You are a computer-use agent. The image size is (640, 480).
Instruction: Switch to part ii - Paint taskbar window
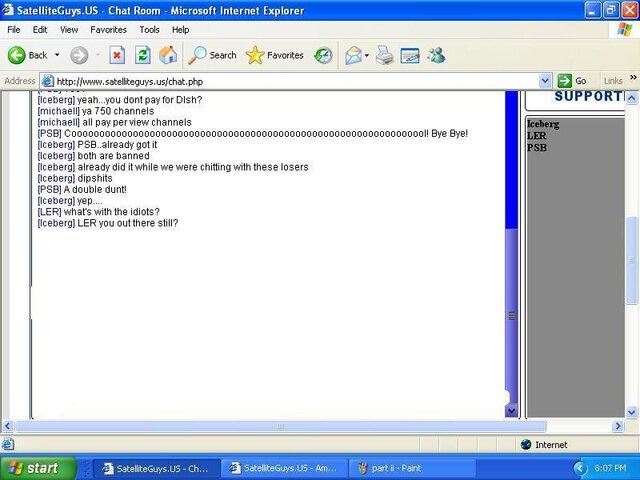tap(411, 468)
